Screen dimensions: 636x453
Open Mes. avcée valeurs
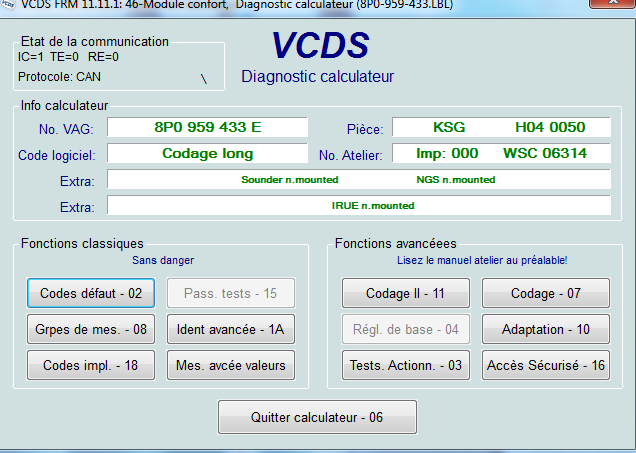231,365
